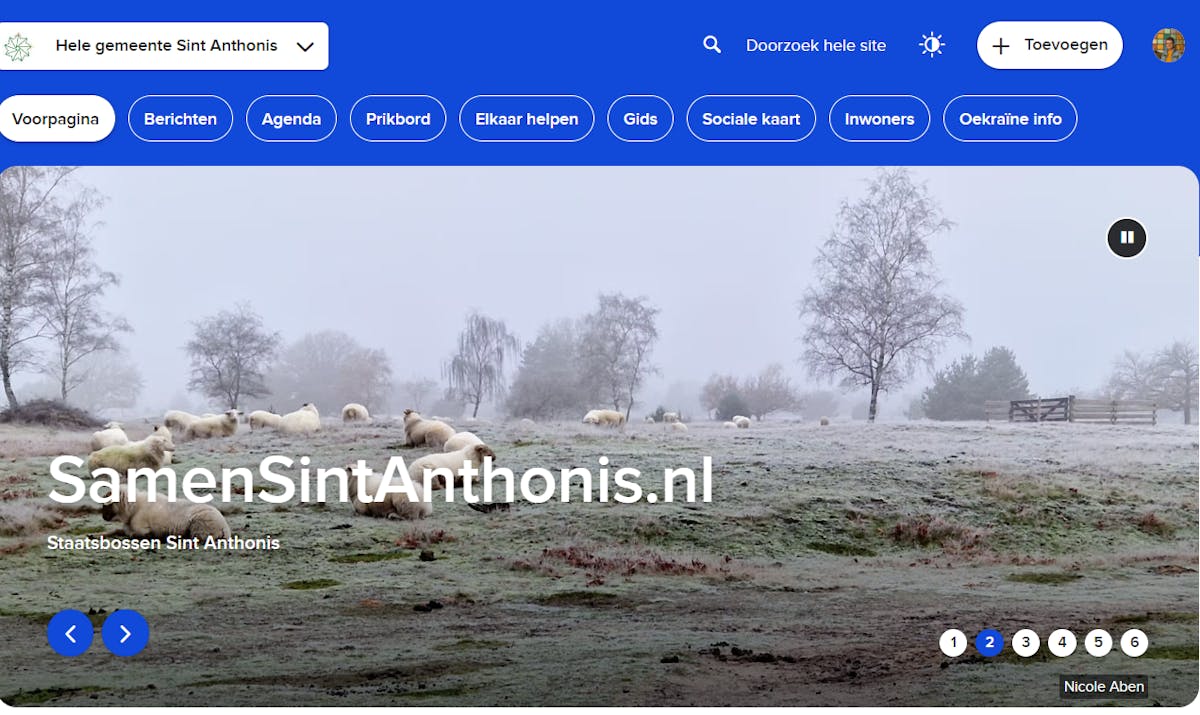Open the Prikbord section
This screenshot has height=715, width=1200.
point(398,119)
